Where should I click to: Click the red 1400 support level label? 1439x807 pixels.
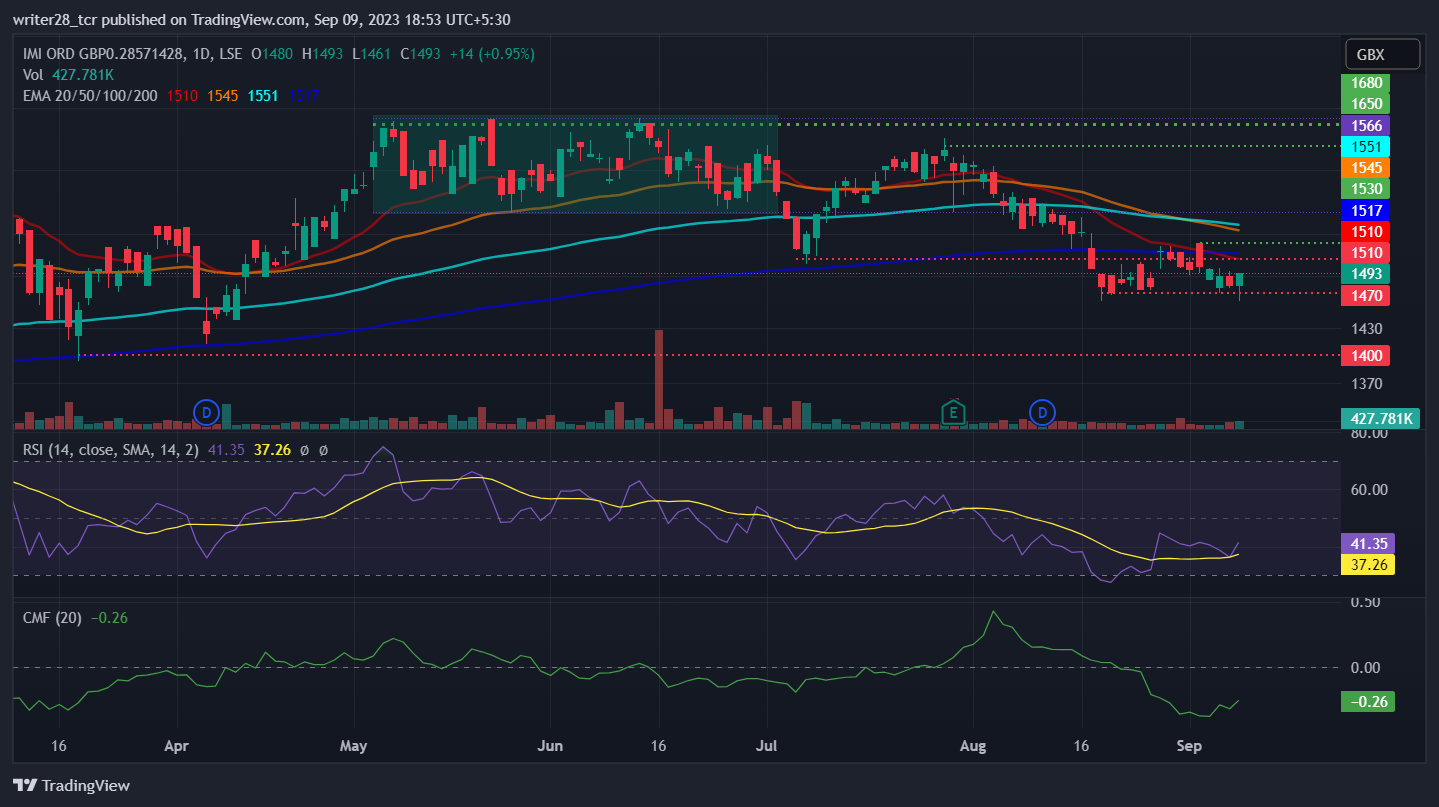pos(1367,356)
